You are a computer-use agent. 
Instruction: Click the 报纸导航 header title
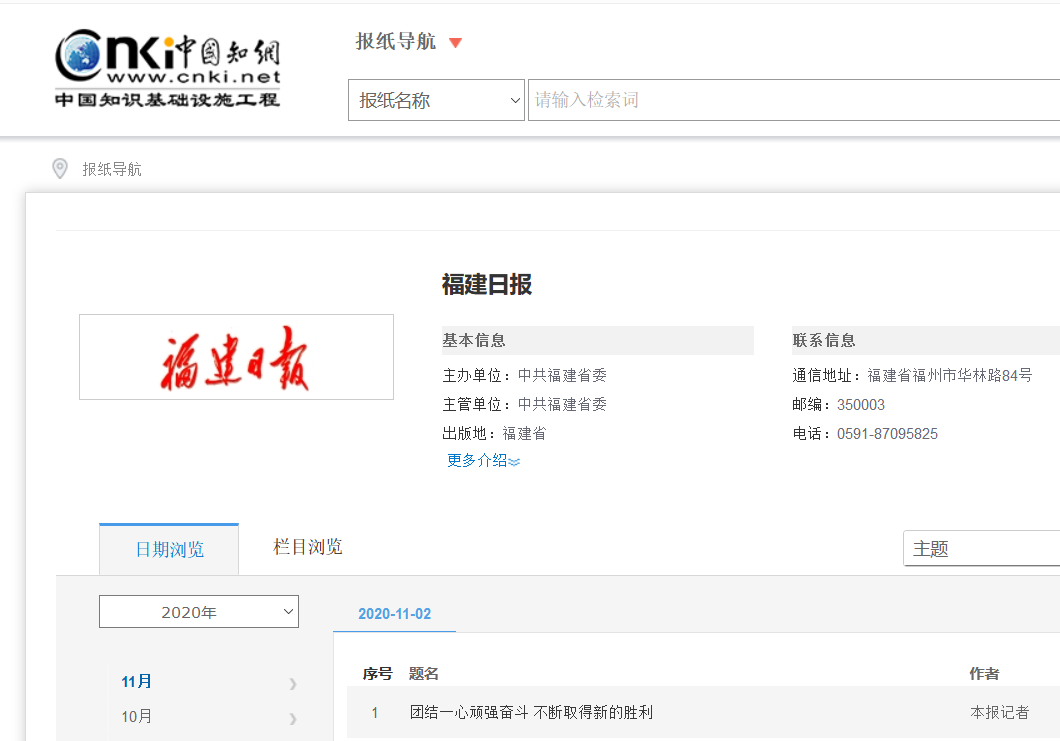396,42
